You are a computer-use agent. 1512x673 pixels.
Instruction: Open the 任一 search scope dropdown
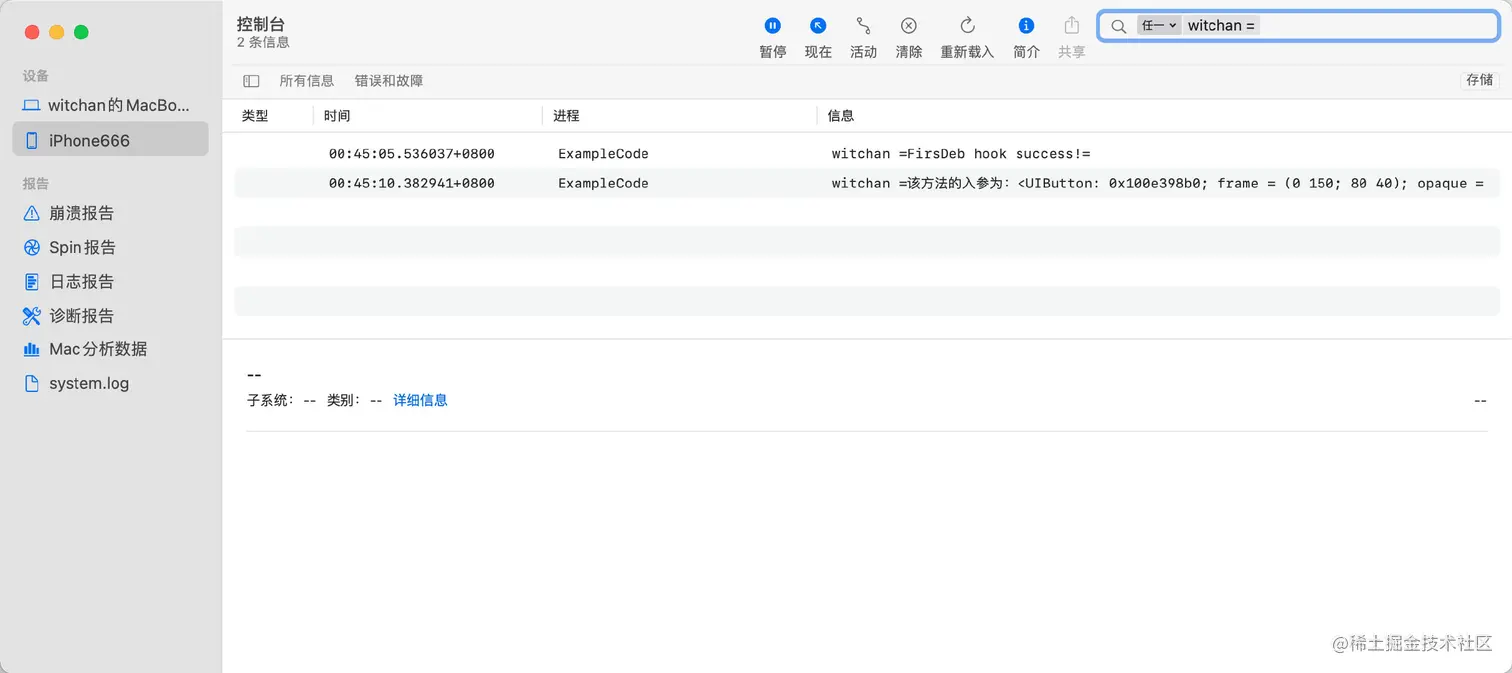click(1159, 26)
